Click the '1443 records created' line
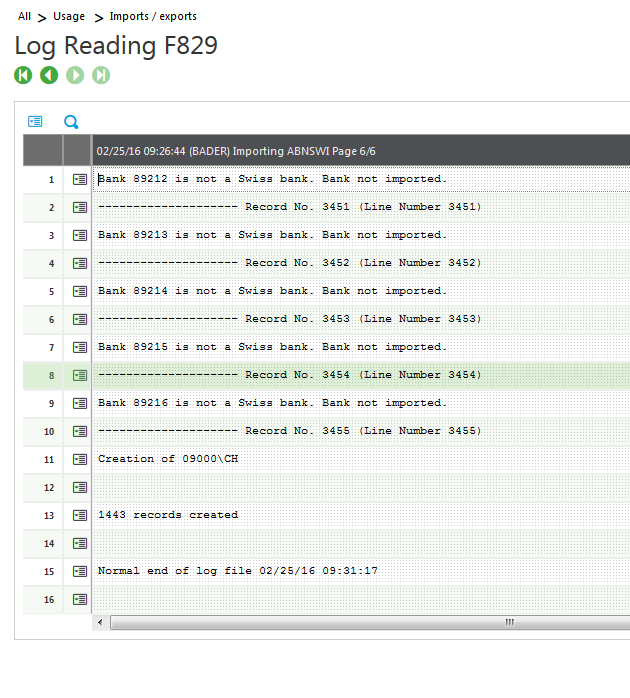 click(x=168, y=515)
